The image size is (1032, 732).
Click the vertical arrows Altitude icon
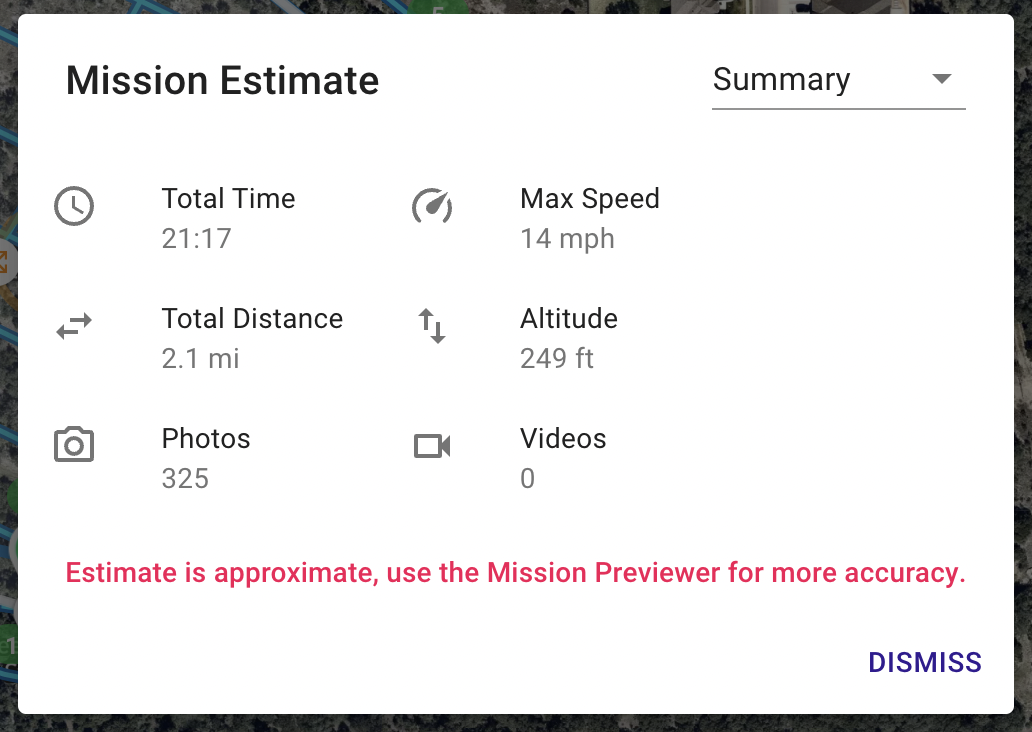click(x=432, y=326)
